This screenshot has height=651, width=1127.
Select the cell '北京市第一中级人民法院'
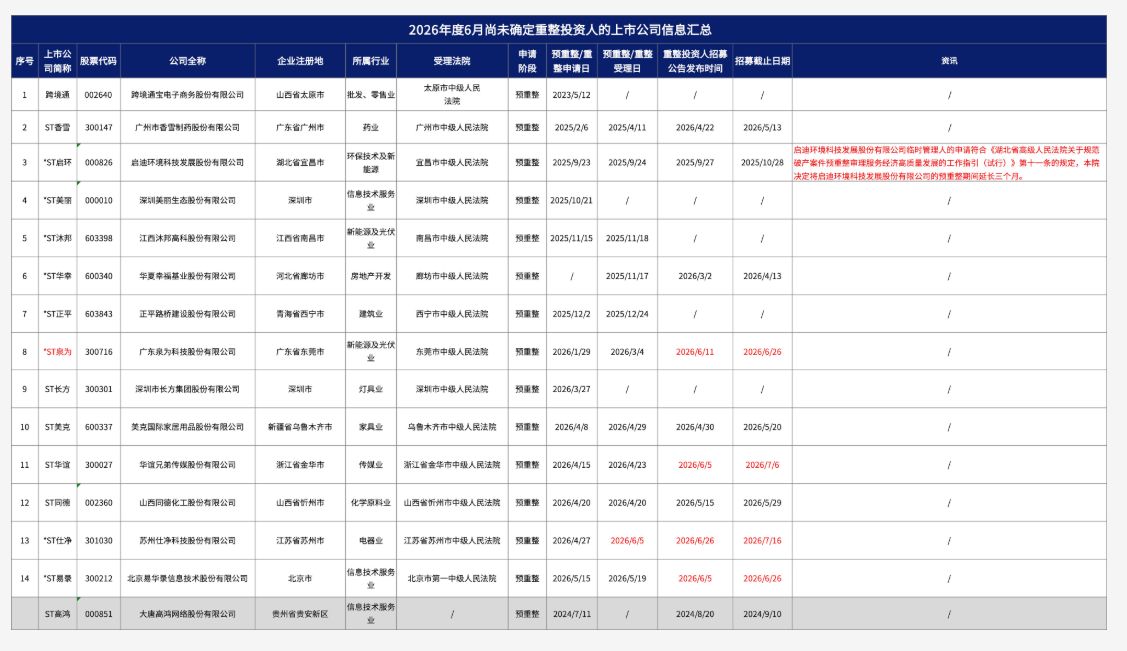point(452,578)
